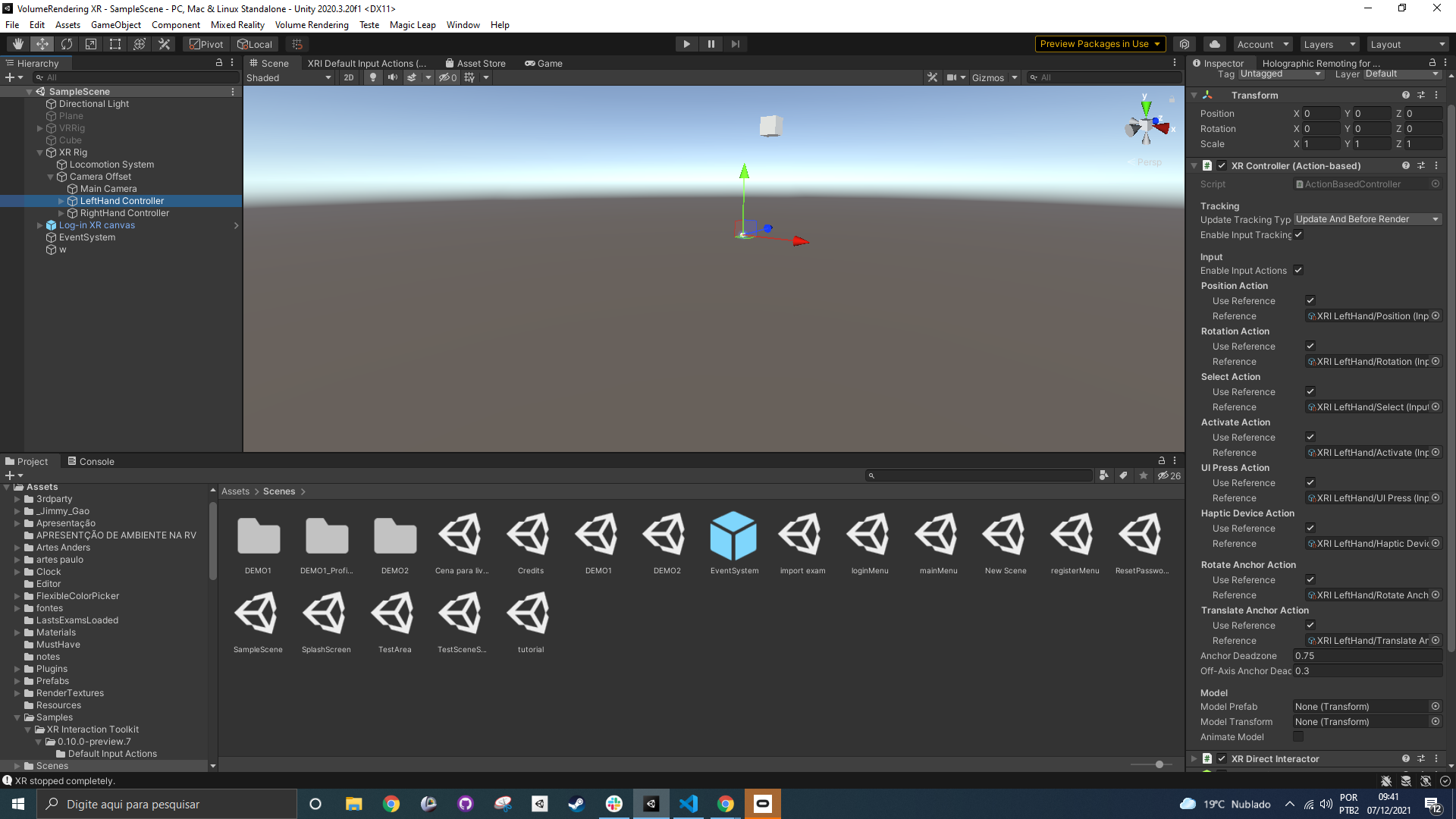The width and height of the screenshot is (1456, 819).
Task: Search by label in Project panel
Action: coord(1124,475)
